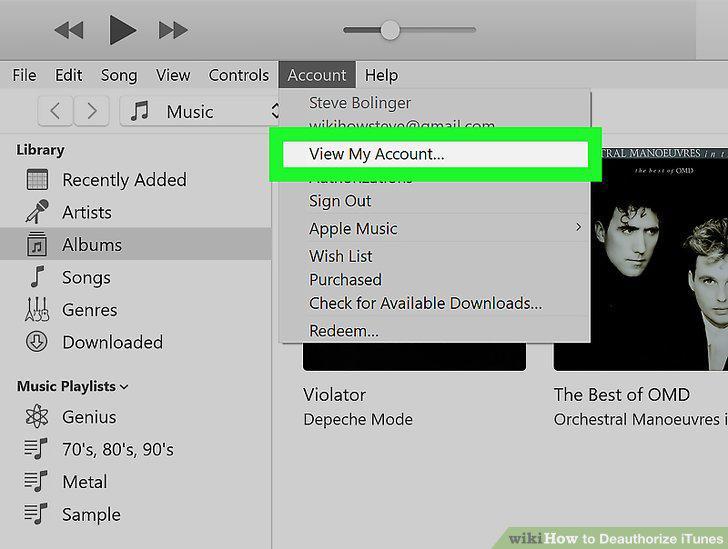The width and height of the screenshot is (728, 549).
Task: Open the Genius playlist
Action: pyautogui.click(x=89, y=417)
